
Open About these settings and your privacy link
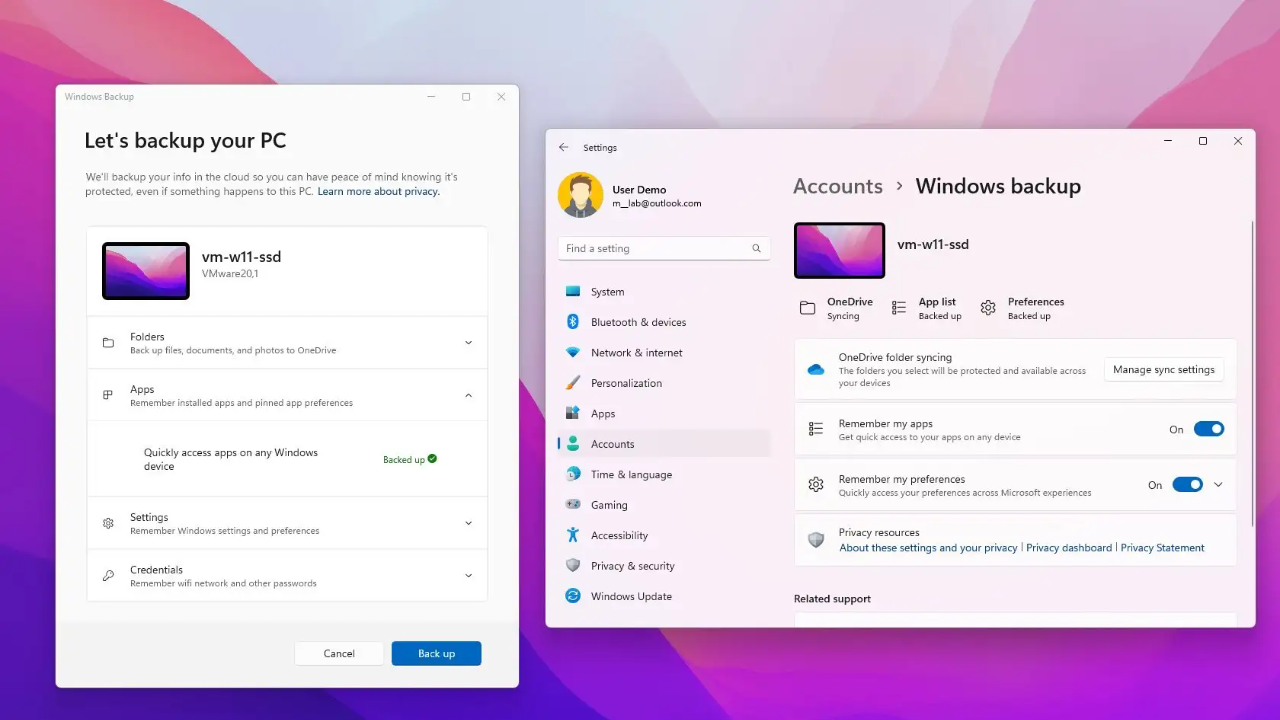click(x=928, y=548)
